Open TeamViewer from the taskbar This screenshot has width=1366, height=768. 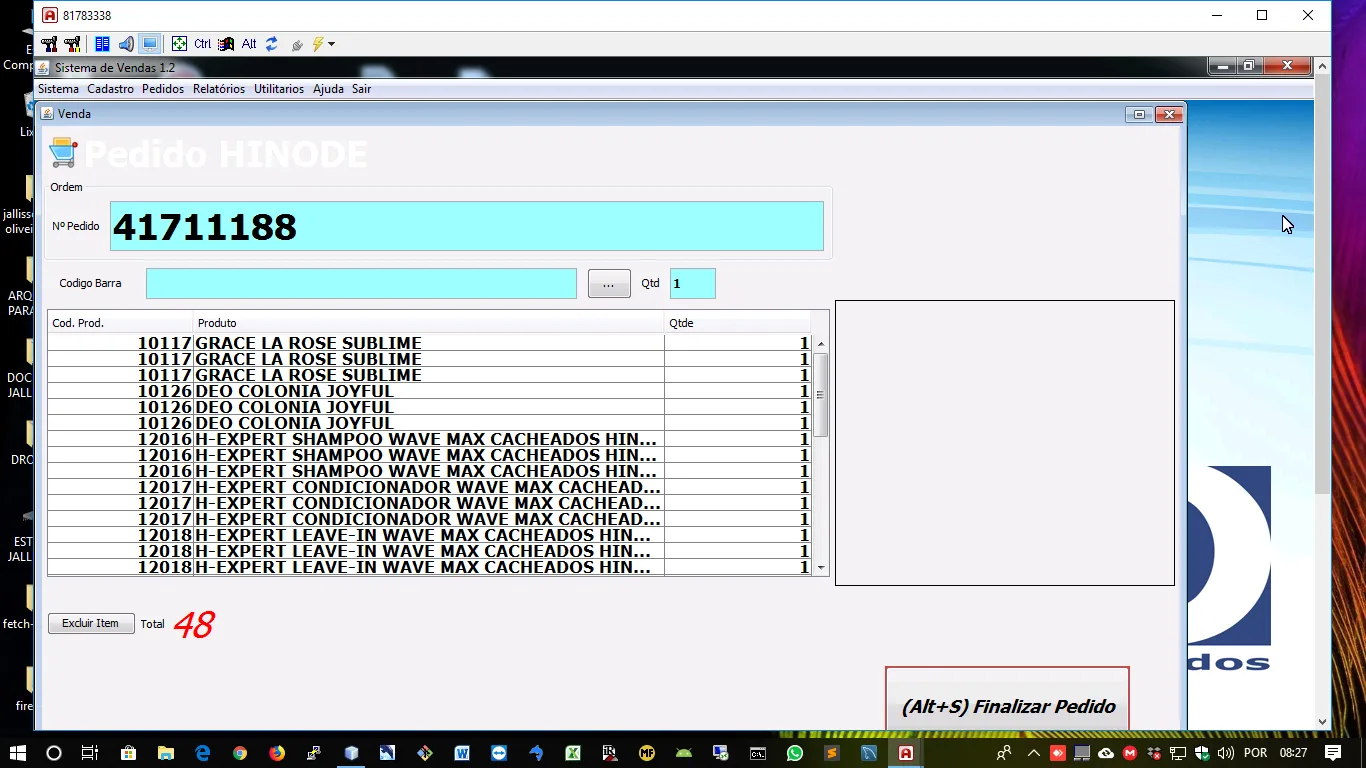coord(499,753)
